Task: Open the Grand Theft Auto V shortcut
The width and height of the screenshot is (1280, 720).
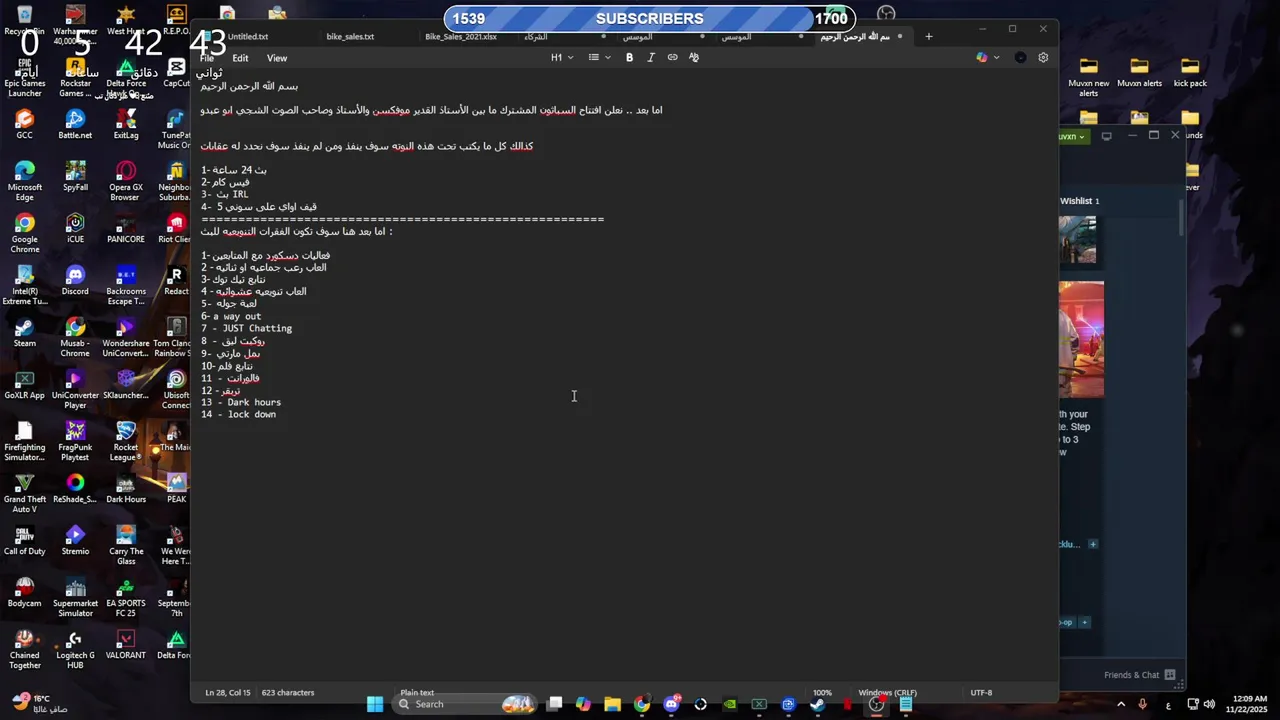Action: pyautogui.click(x=24, y=493)
